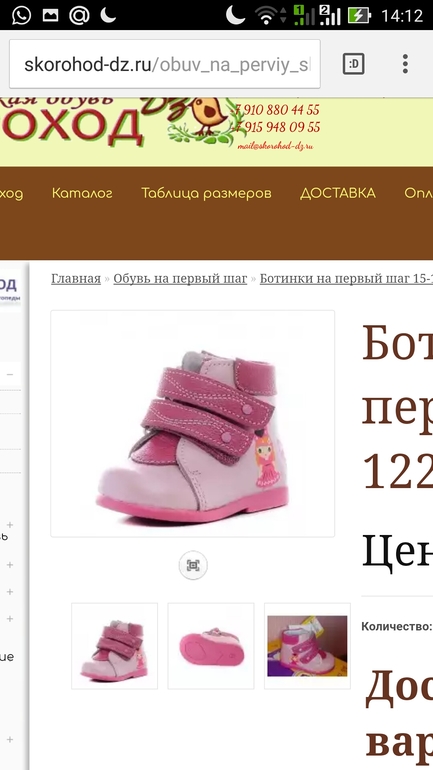This screenshot has height=770, width=433.
Task: Collapse the sidebar section with minus sign
Action: (x=10, y=375)
